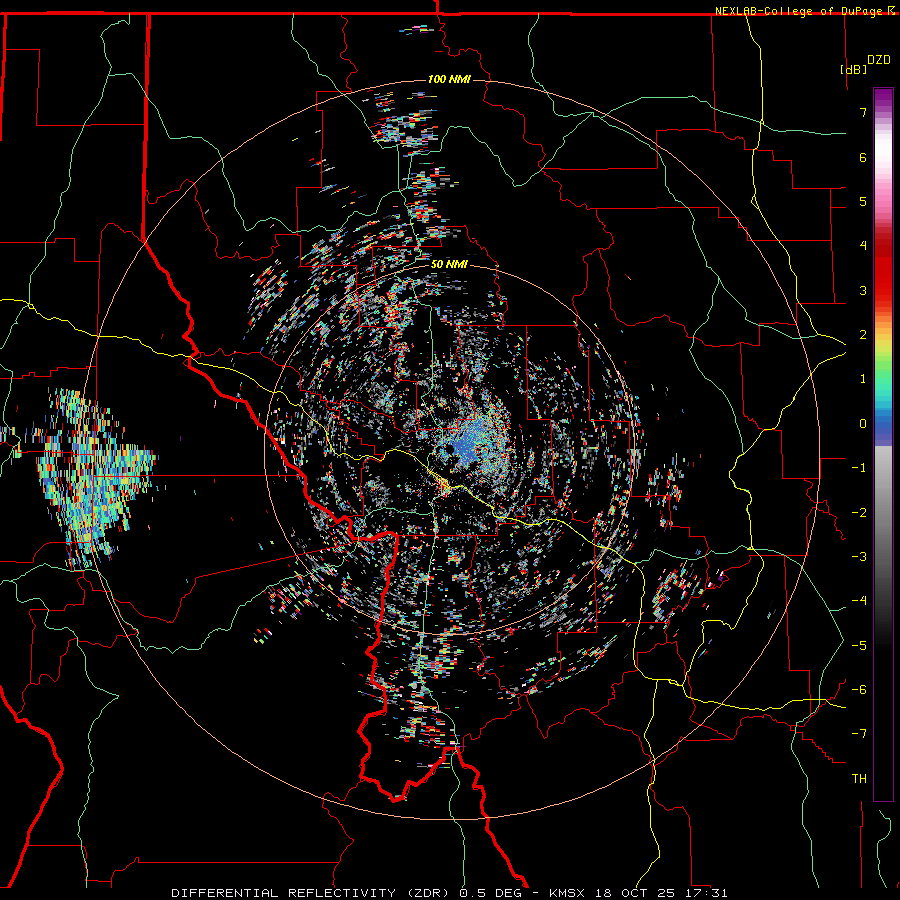Select the -6 dB scale label
Viewport: 900px width, 900px height.
click(859, 690)
